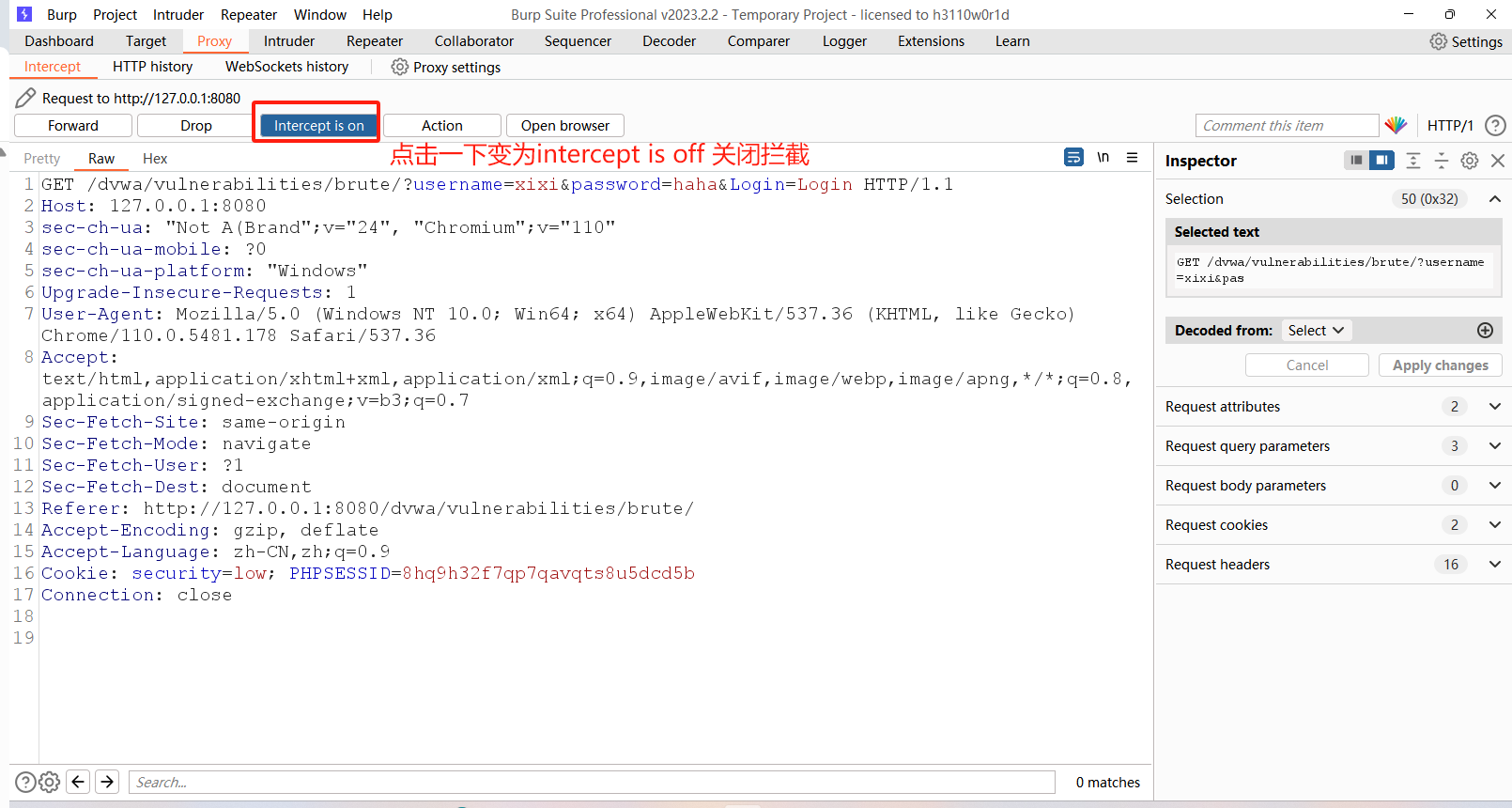Click the Burp Suite logo icon

click(x=24, y=14)
